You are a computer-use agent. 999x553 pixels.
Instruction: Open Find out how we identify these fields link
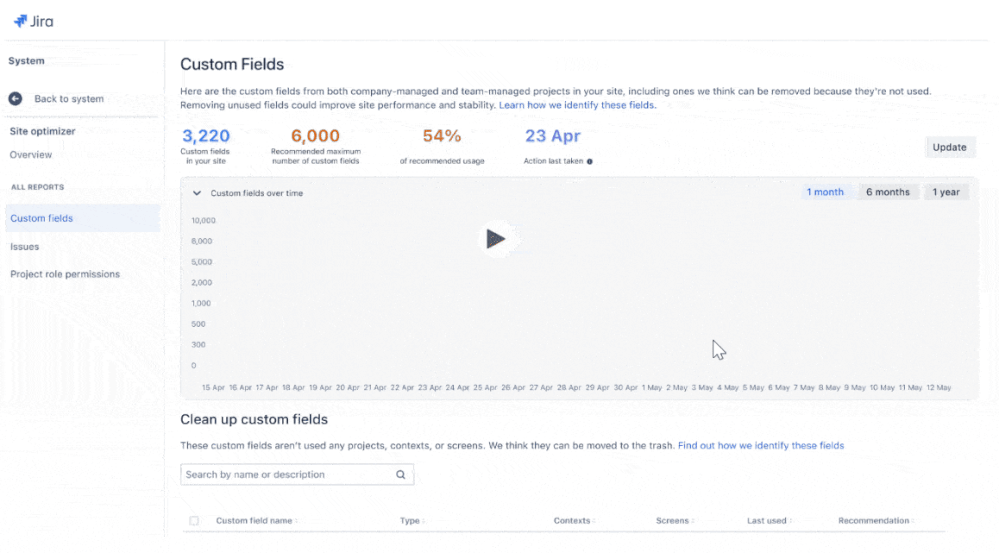click(761, 445)
